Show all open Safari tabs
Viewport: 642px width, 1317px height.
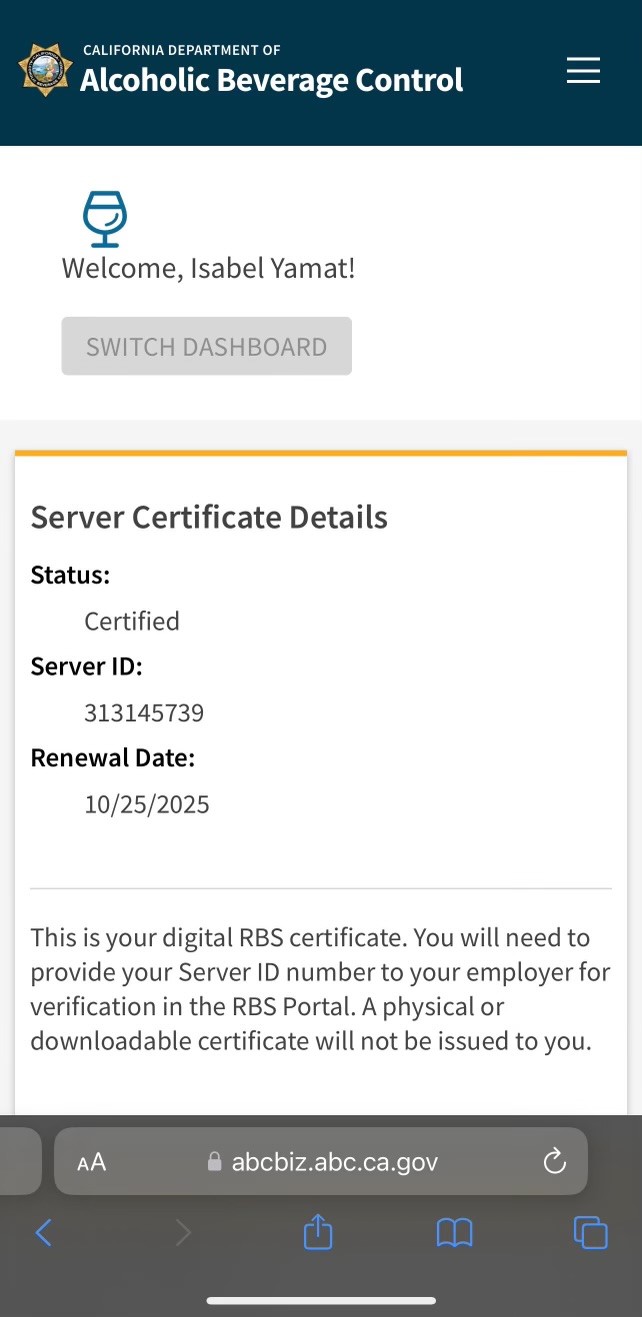coord(590,1233)
